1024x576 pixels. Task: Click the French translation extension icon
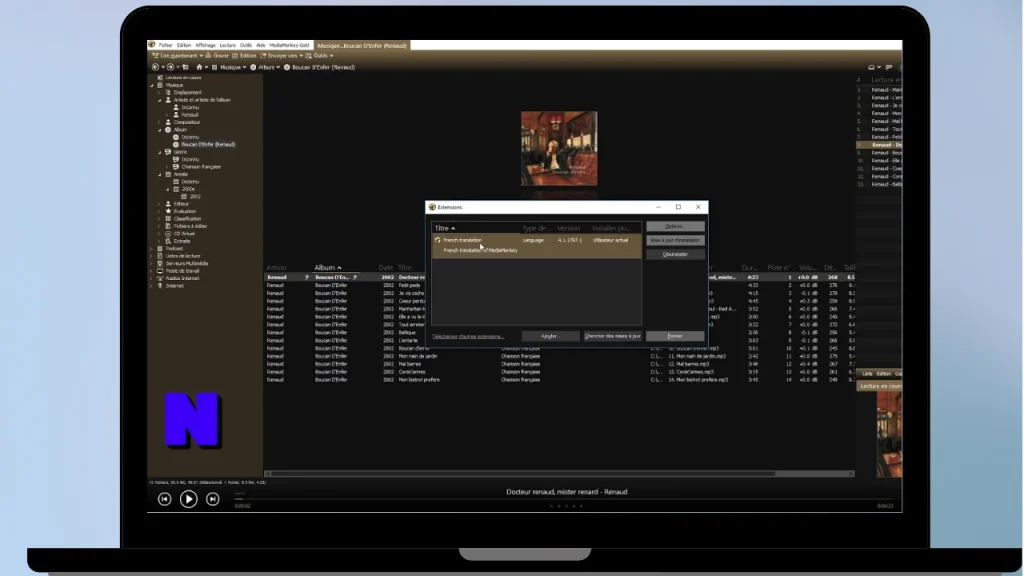pyautogui.click(x=438, y=240)
